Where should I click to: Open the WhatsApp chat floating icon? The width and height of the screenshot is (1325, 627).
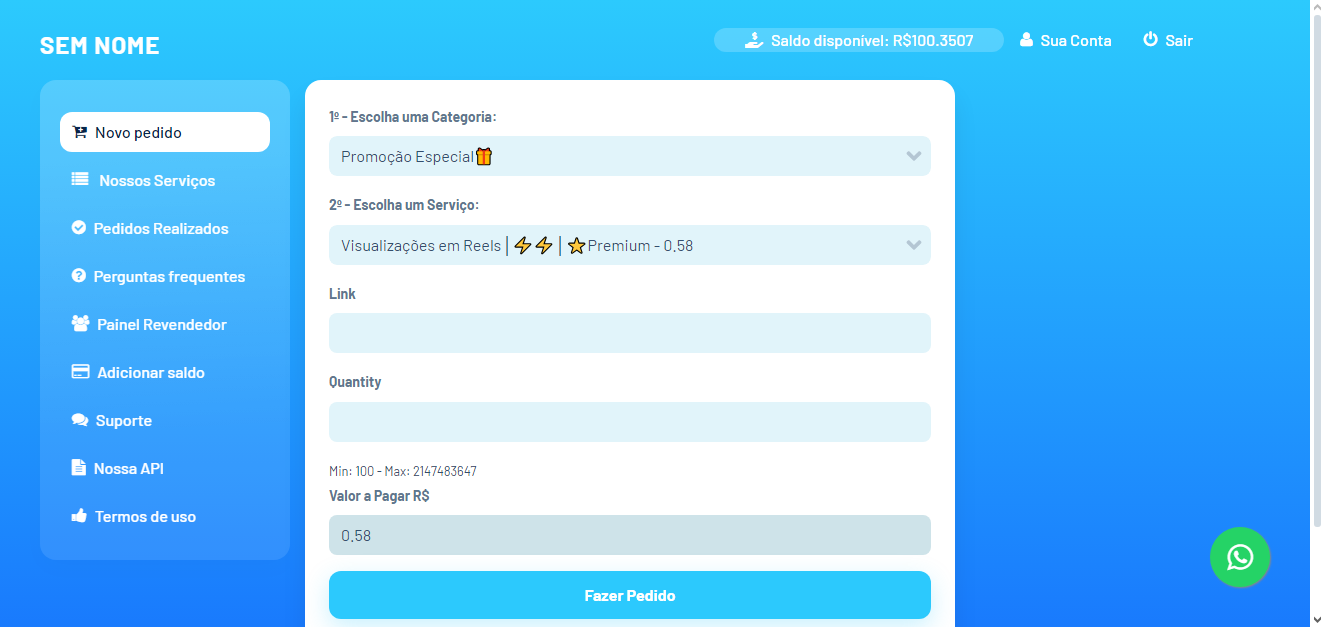pos(1240,557)
